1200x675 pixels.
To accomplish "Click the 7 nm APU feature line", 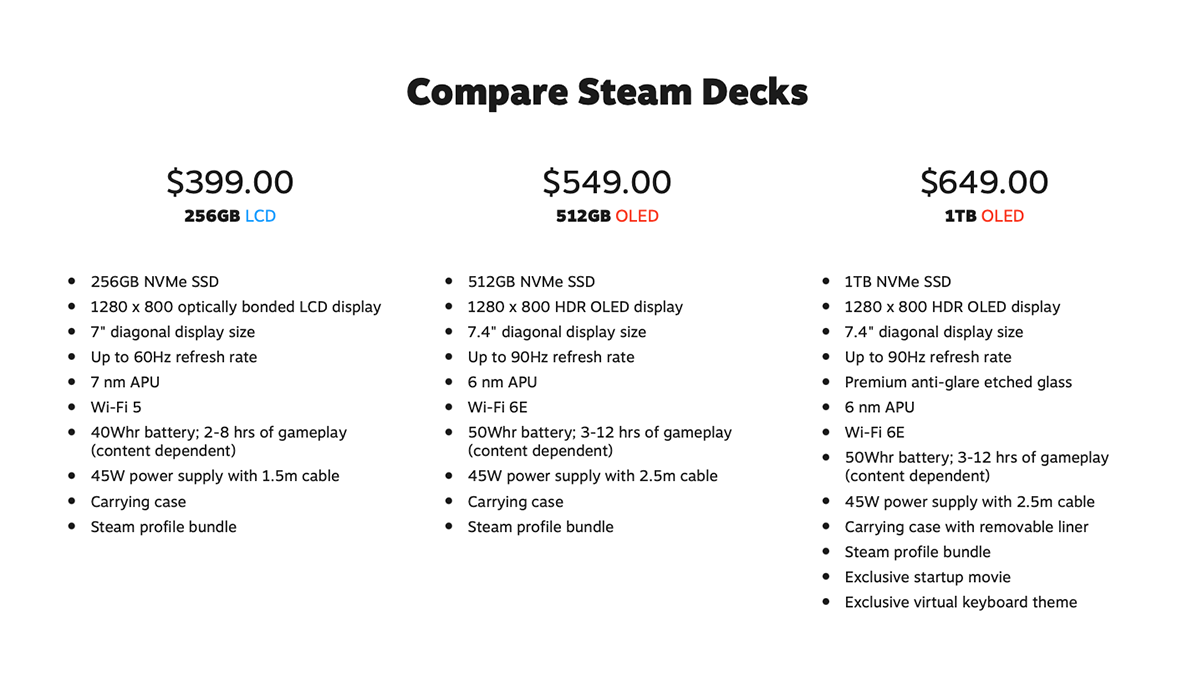I will click(125, 382).
